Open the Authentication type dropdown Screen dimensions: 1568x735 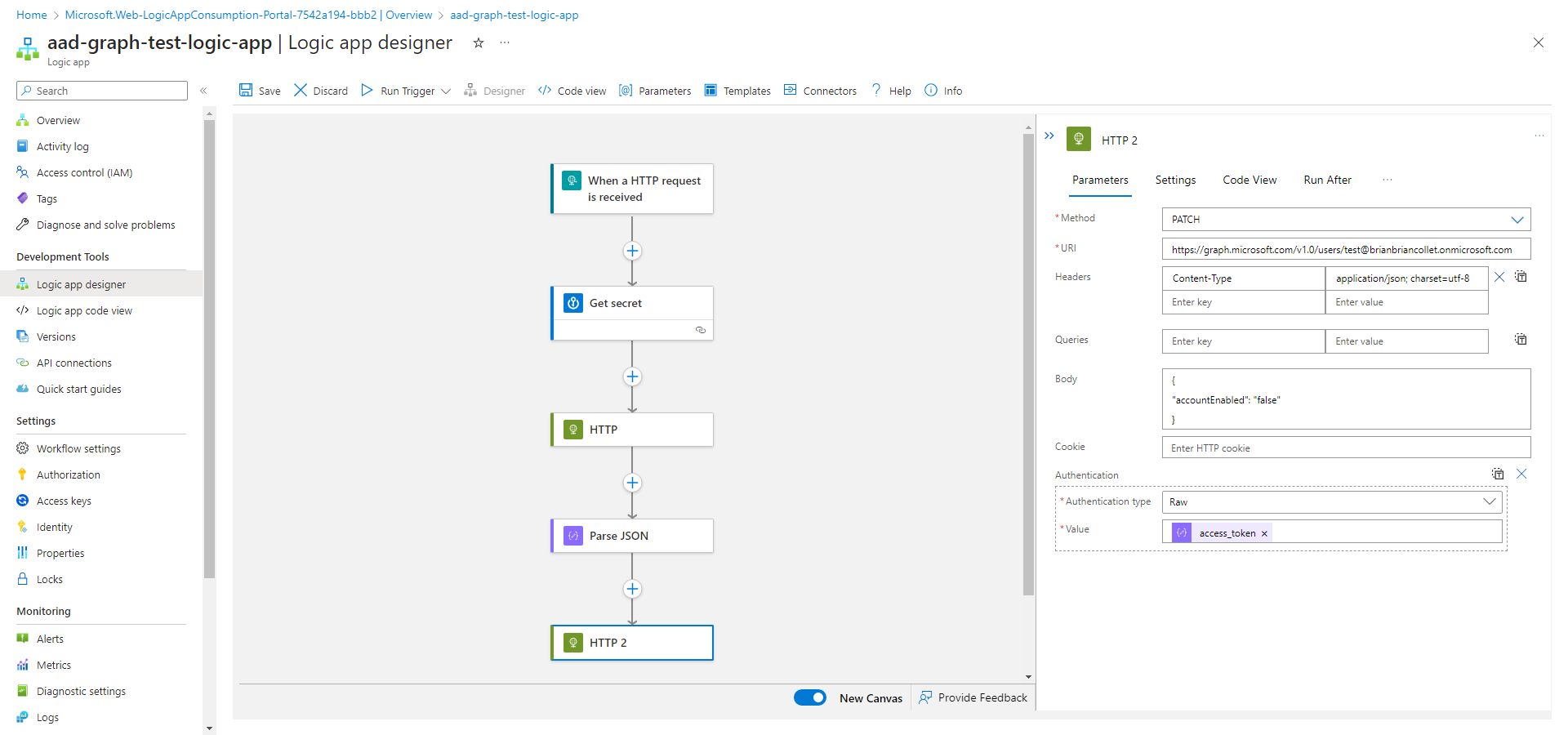point(1489,502)
